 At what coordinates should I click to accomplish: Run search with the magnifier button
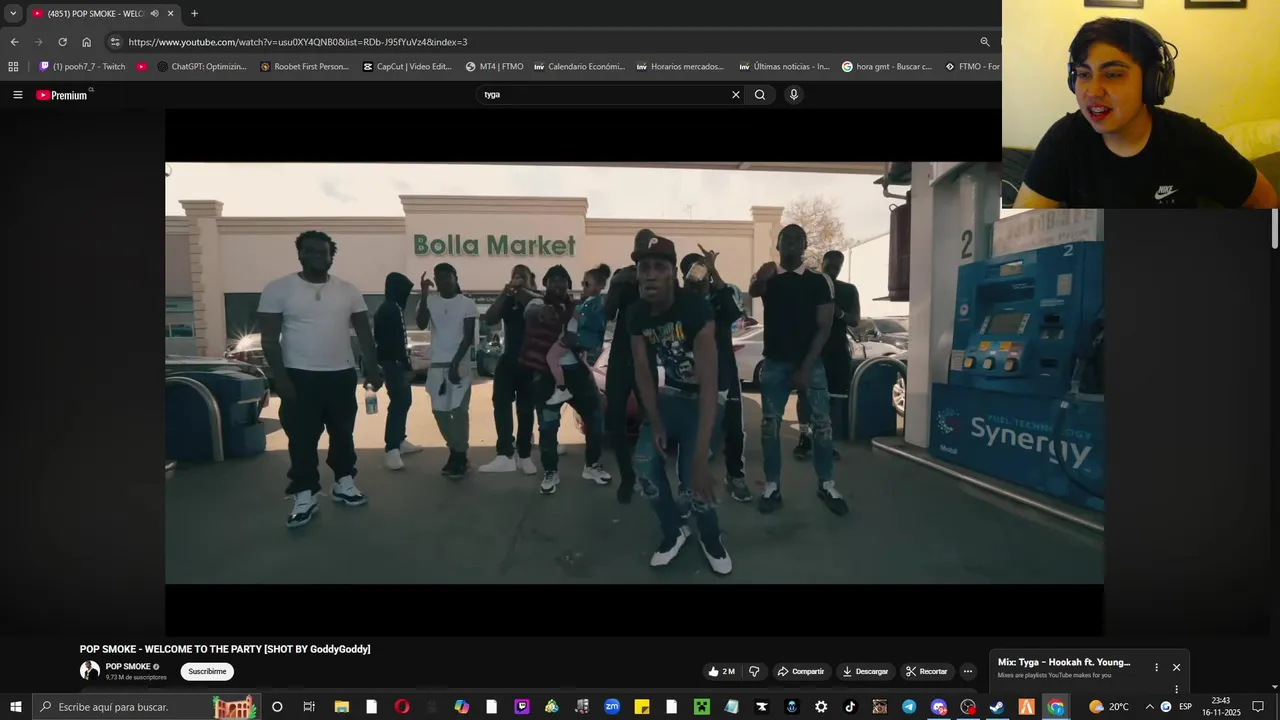(760, 95)
